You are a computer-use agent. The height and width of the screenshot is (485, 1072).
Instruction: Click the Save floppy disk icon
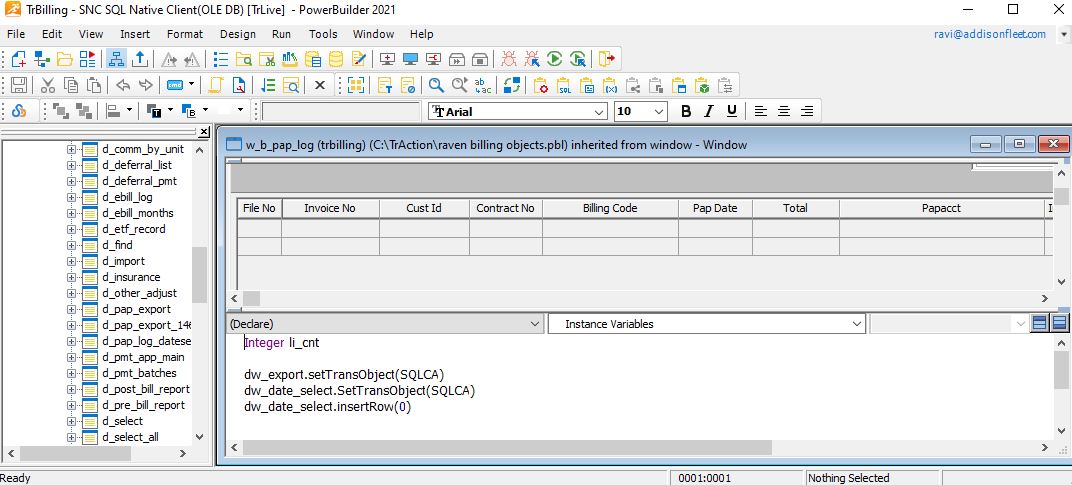19,85
